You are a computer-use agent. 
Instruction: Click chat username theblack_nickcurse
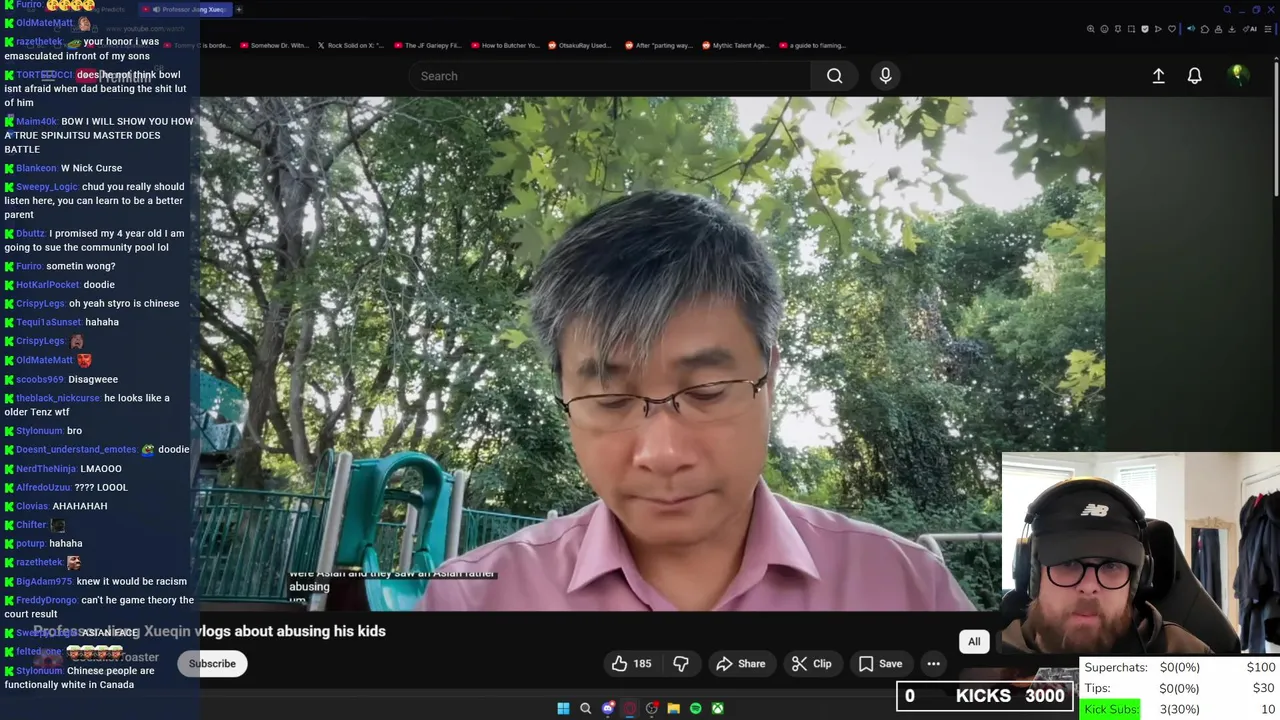pos(59,398)
